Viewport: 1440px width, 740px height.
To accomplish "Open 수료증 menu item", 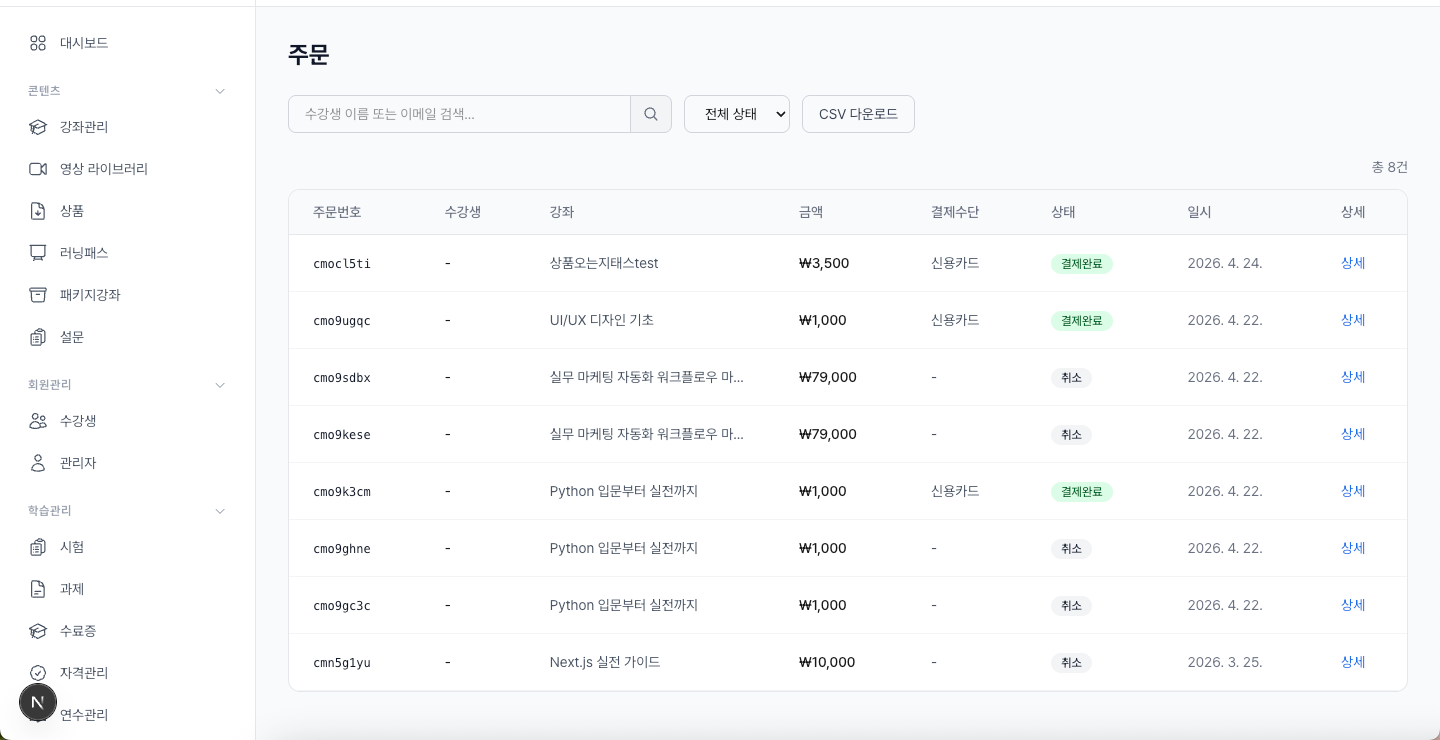I will (128, 631).
